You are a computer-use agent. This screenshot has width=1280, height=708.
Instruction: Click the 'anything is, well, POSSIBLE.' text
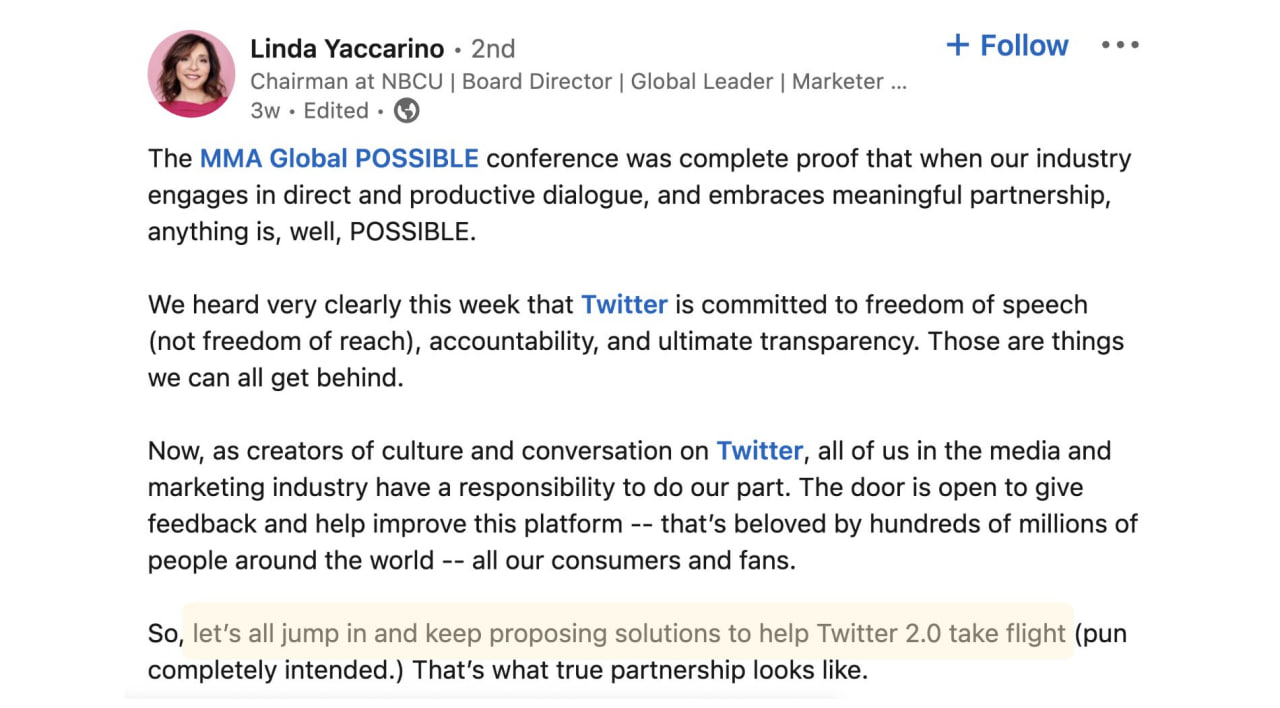(x=312, y=232)
